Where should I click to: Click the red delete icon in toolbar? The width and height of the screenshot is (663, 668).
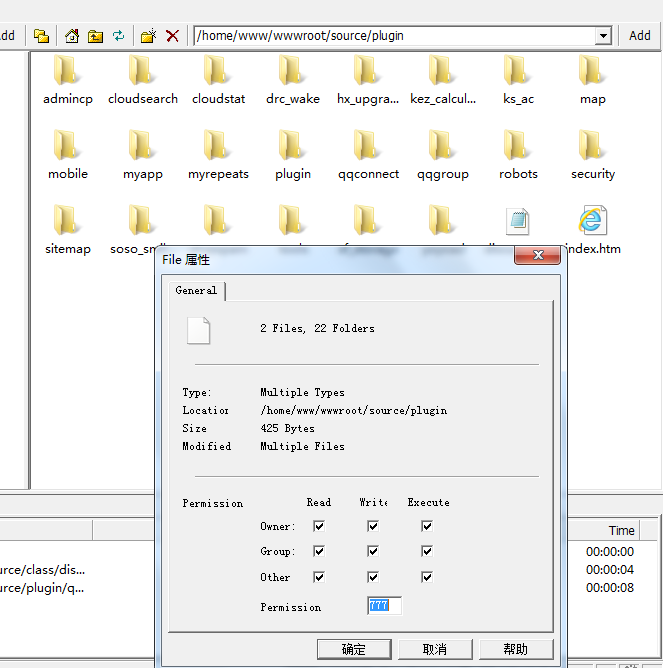(x=172, y=36)
